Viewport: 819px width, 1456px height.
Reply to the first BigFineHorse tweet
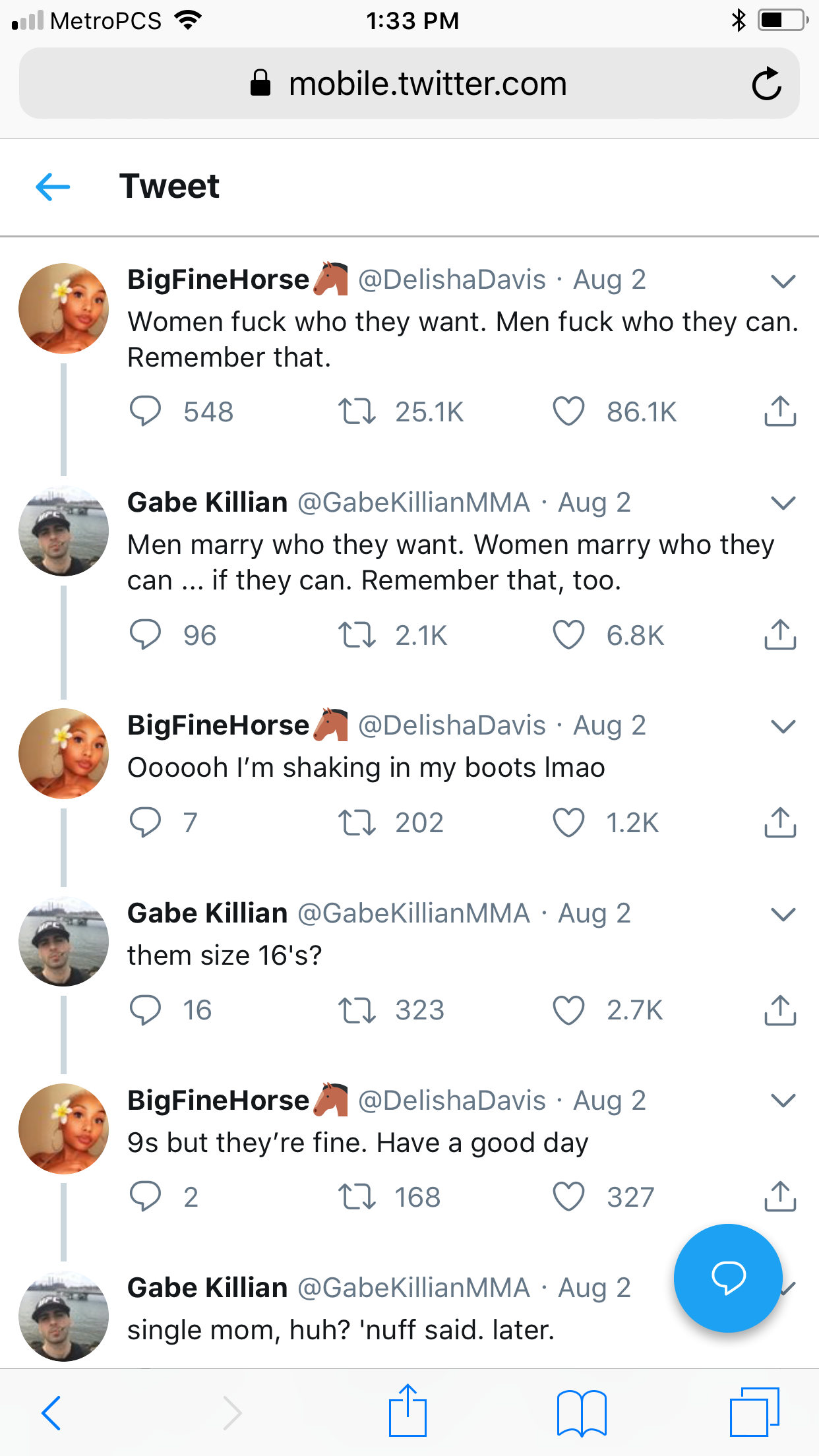click(145, 411)
